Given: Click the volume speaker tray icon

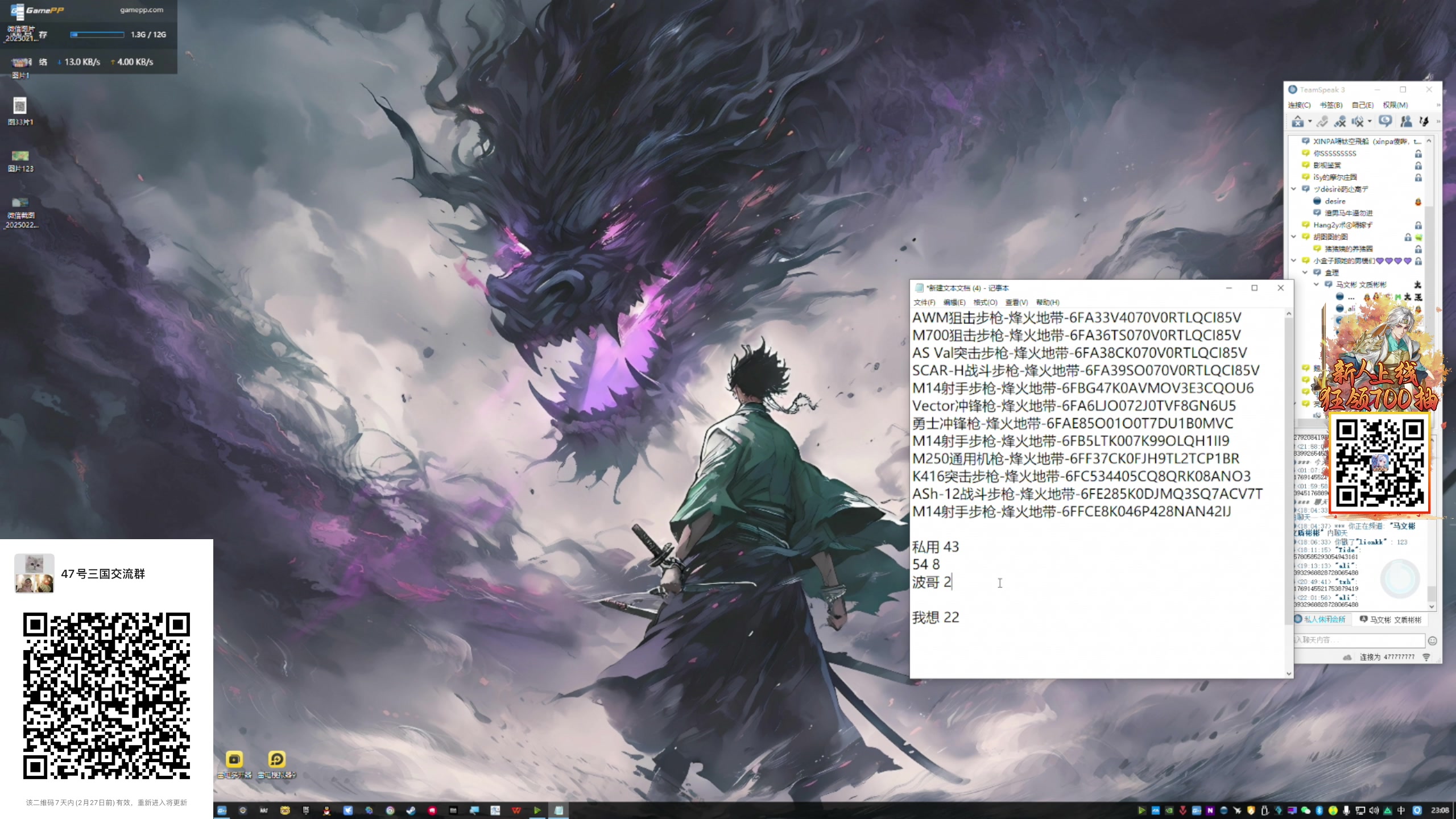Looking at the screenshot, I should click(x=1374, y=810).
